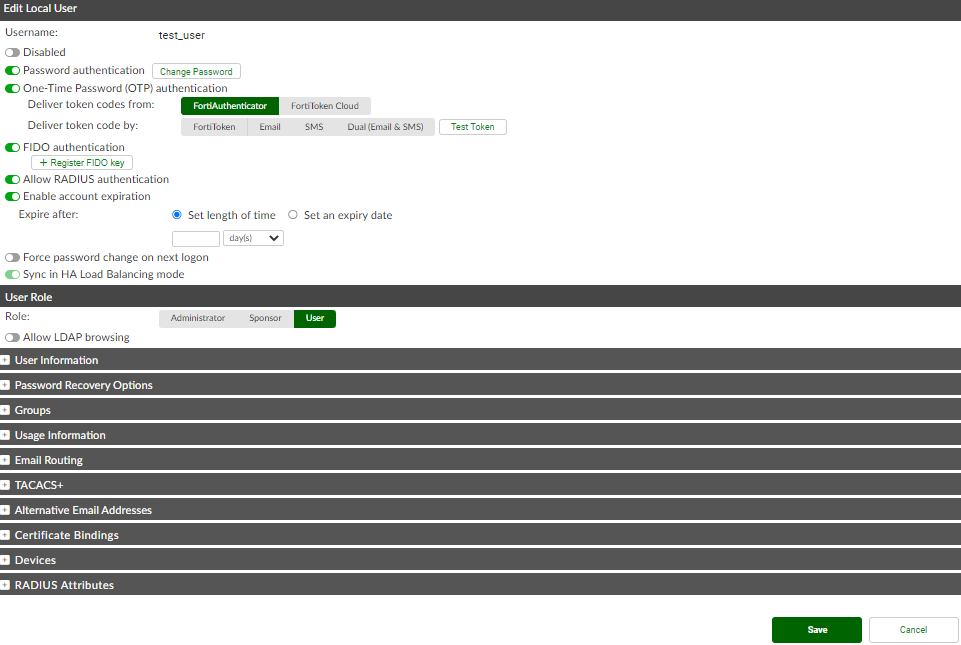Click the Test Token button
The width and height of the screenshot is (961, 645).
coord(473,127)
